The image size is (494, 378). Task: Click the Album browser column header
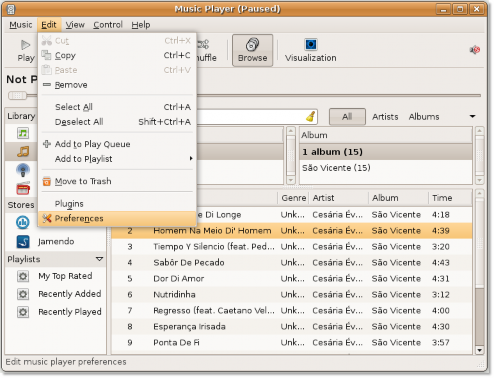[x=386, y=135]
